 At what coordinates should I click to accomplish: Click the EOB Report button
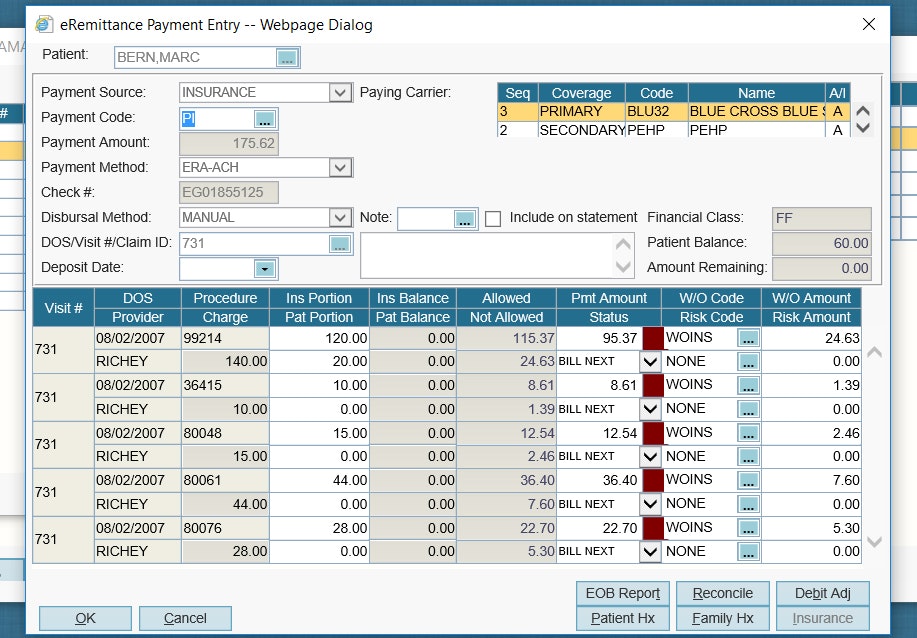pyautogui.click(x=622, y=592)
